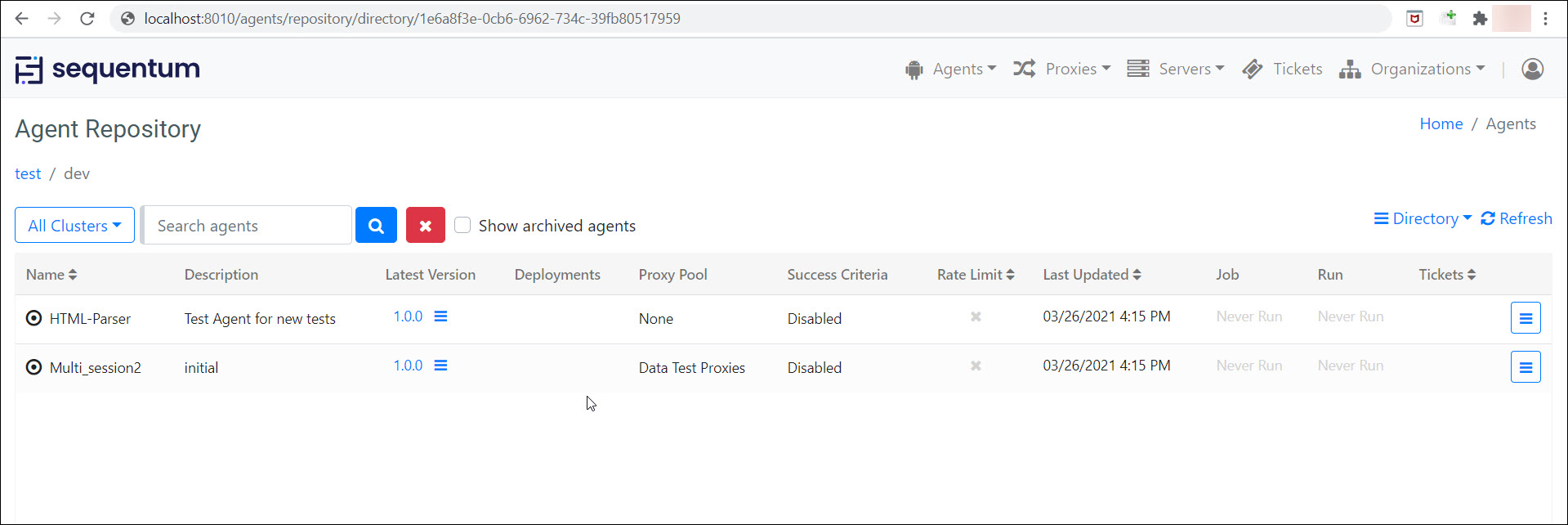Sort the table by Tickets
This screenshot has height=525, width=1568.
[1447, 275]
